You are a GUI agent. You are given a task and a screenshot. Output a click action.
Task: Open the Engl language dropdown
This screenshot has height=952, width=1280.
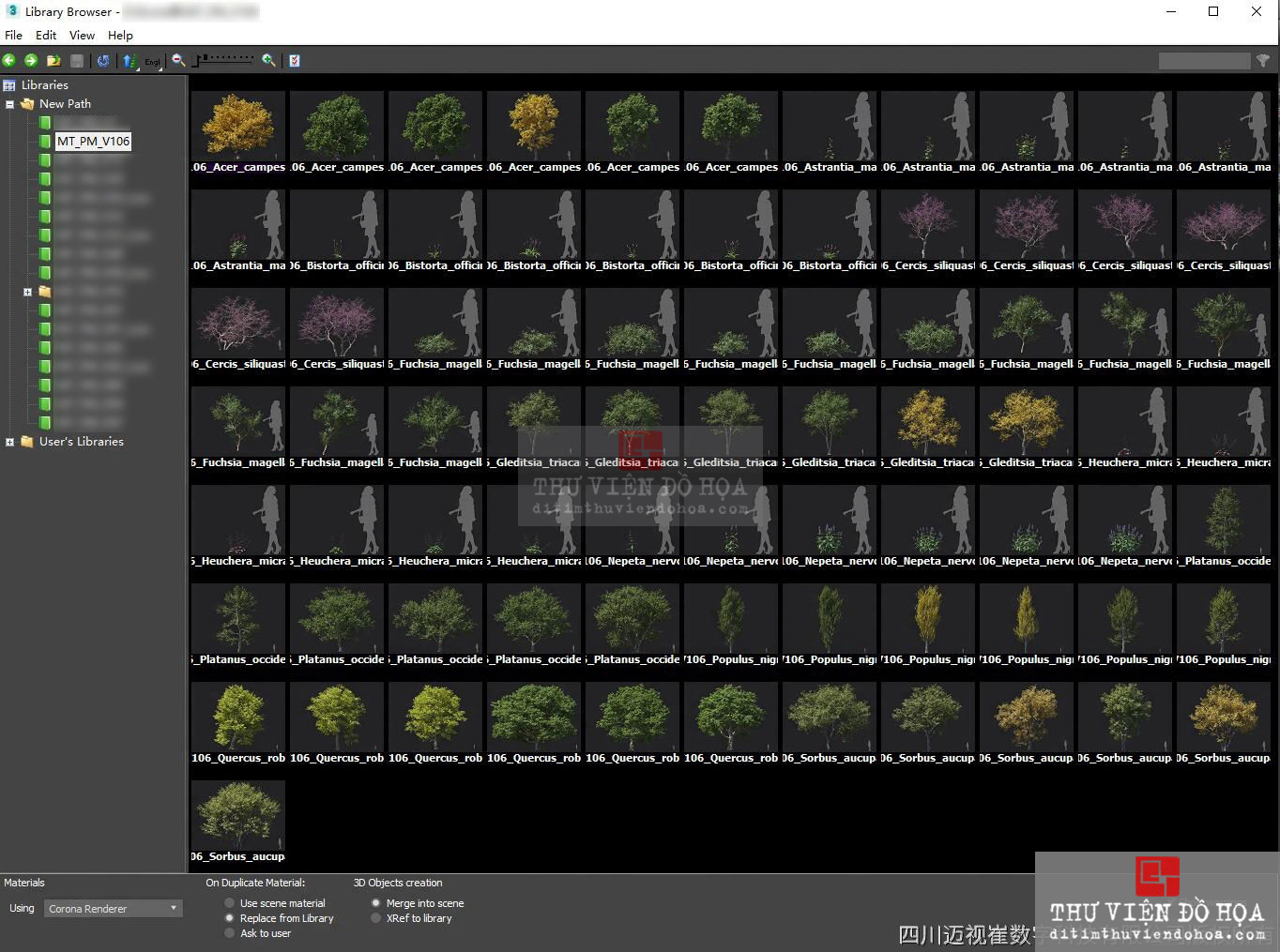pos(150,62)
